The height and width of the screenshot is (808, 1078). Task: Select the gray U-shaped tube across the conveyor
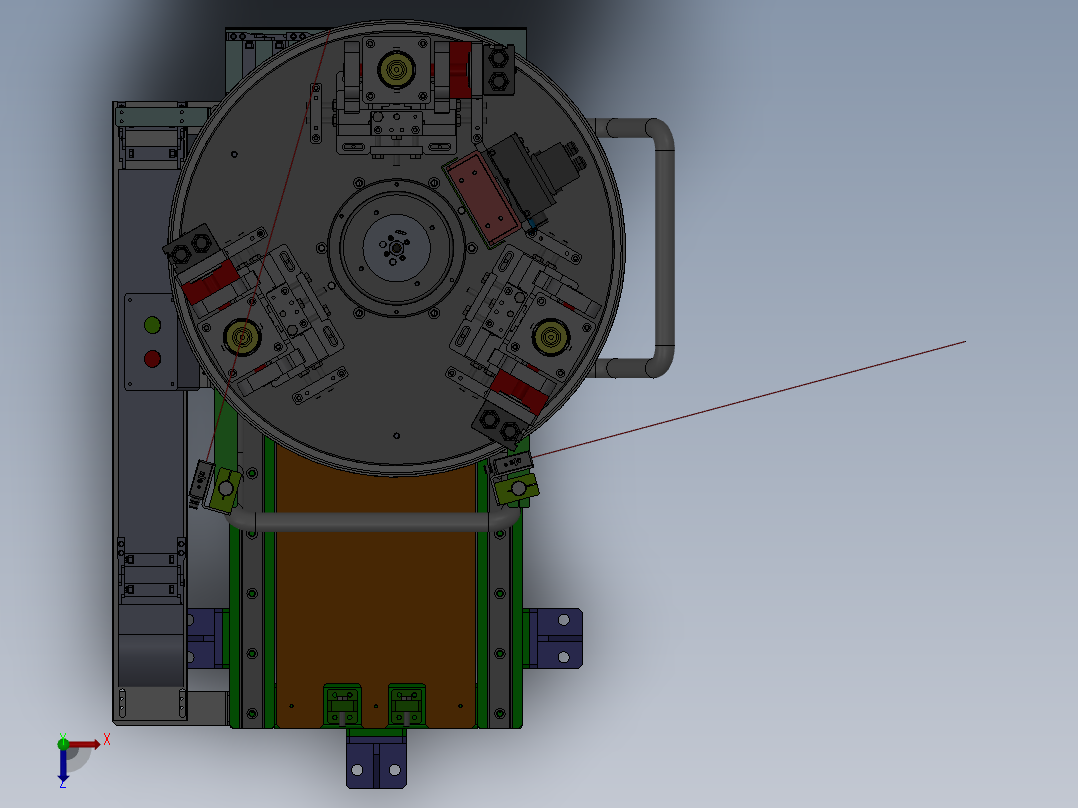click(x=372, y=521)
